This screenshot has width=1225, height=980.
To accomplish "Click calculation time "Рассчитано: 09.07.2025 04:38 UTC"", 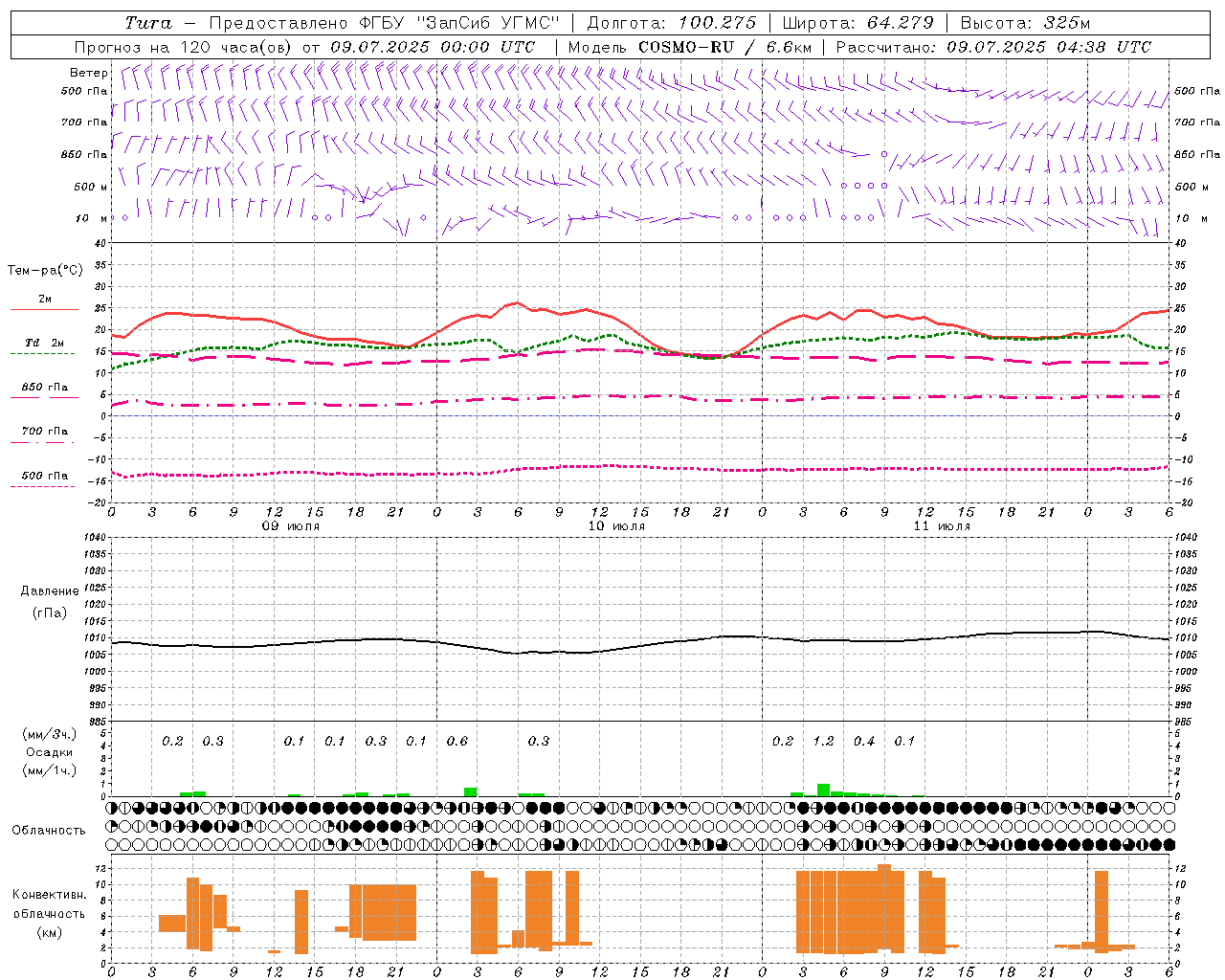I will click(x=993, y=47).
